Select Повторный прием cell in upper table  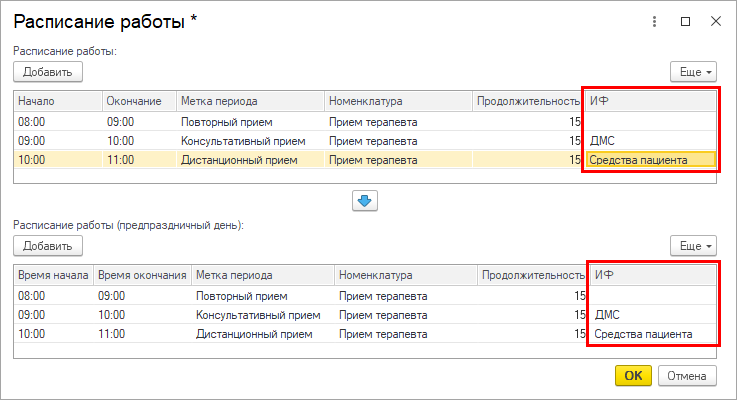(x=250, y=122)
